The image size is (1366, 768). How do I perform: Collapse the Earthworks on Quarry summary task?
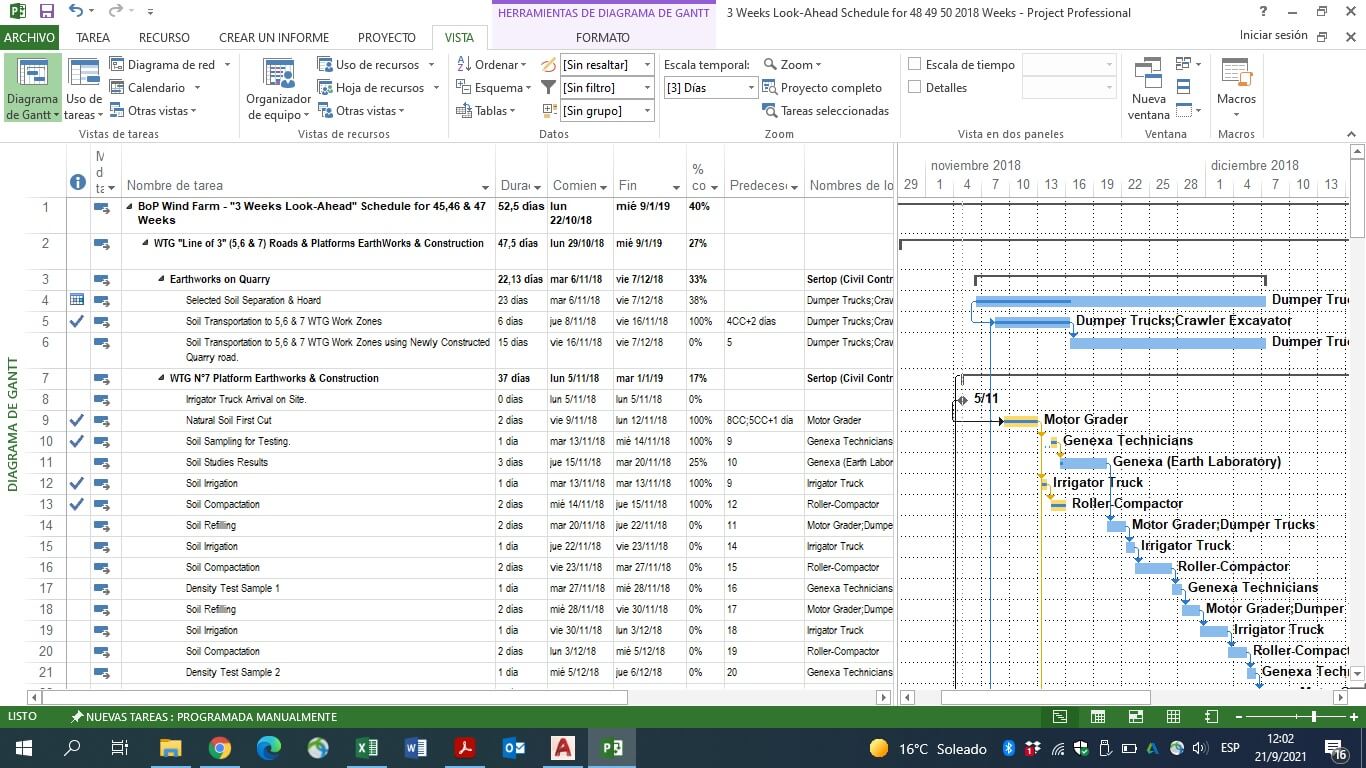[x=162, y=280]
